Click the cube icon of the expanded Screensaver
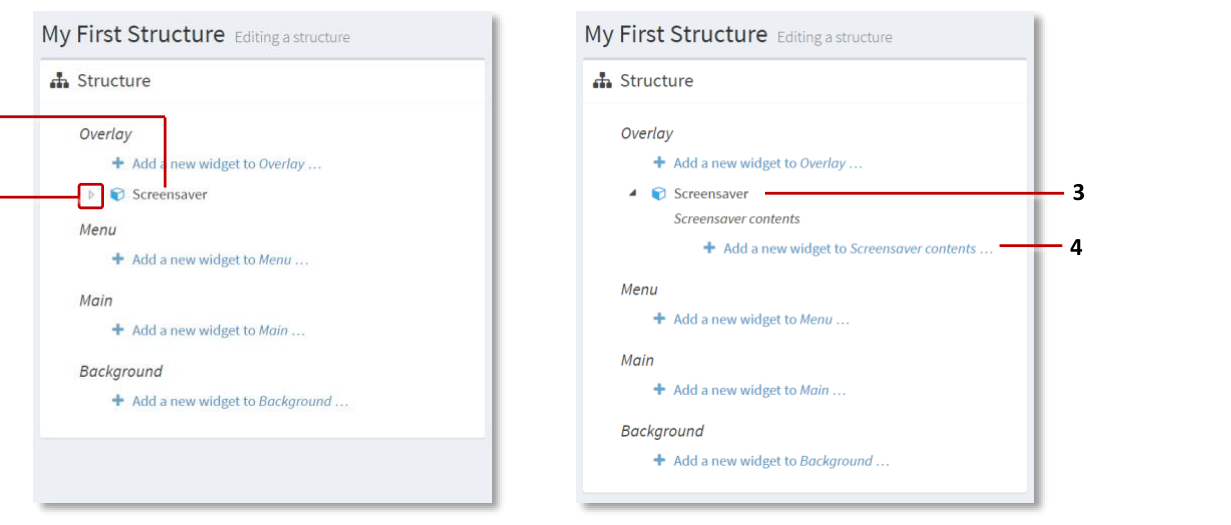 pyautogui.click(x=658, y=194)
